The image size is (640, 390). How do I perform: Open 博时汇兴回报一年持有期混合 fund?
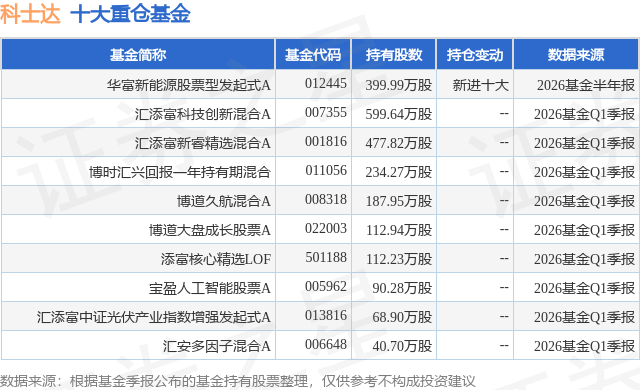tap(180, 172)
